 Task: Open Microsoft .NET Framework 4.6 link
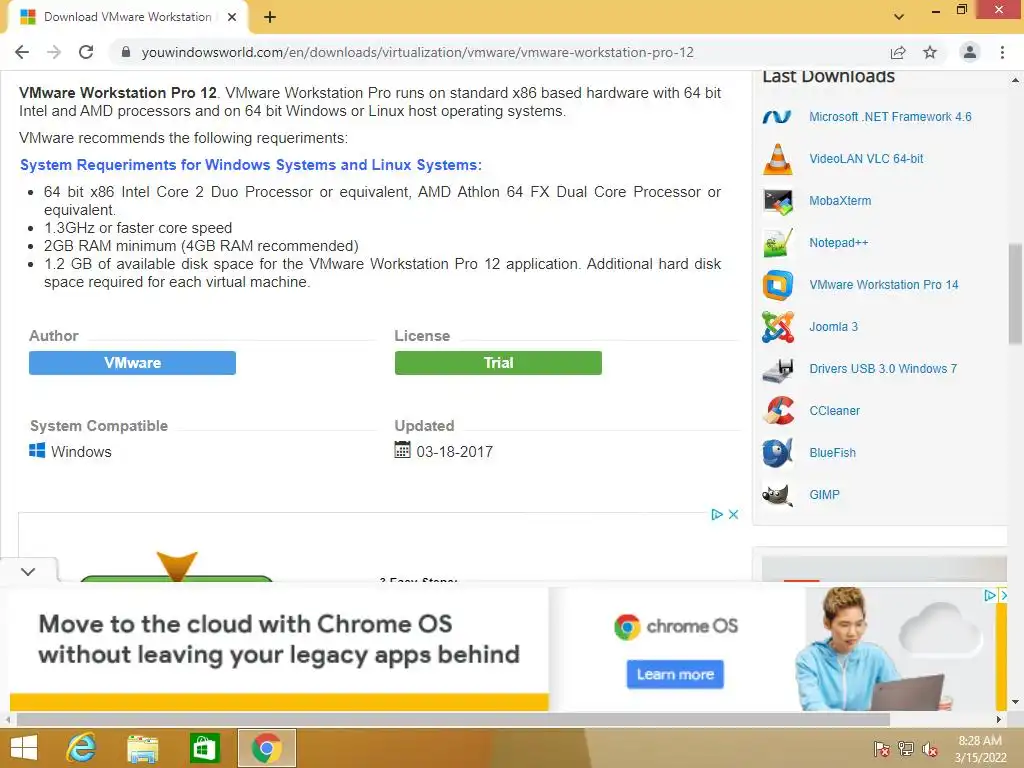[x=890, y=117]
